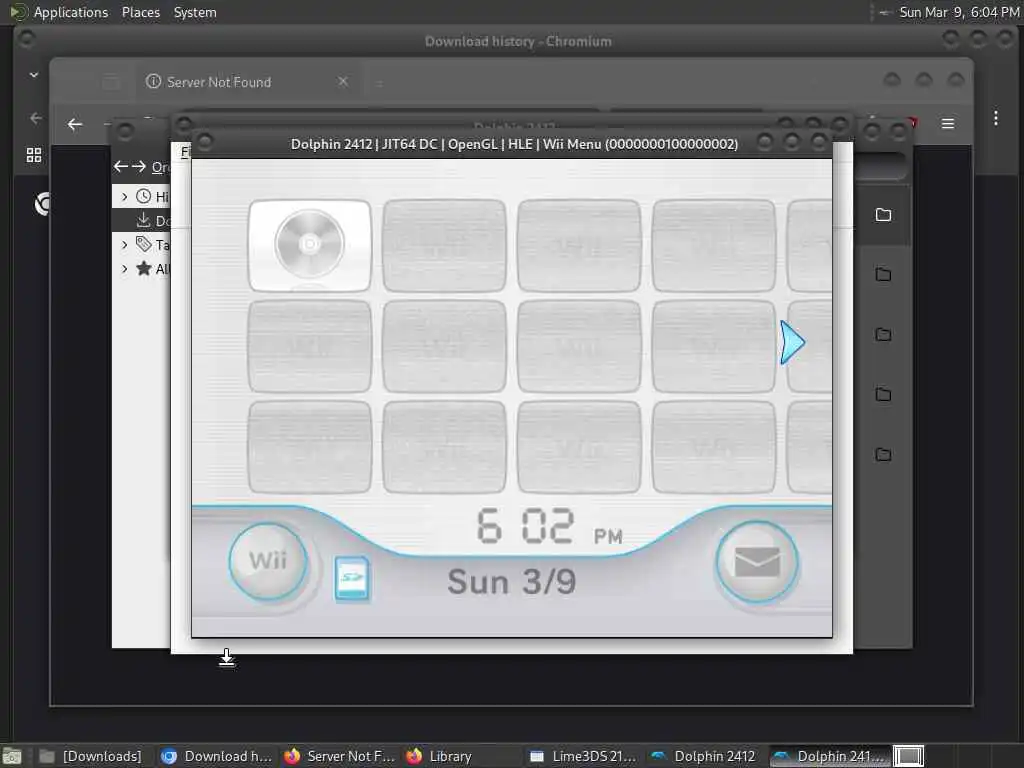Click the Tags label icon in Library

(143, 244)
